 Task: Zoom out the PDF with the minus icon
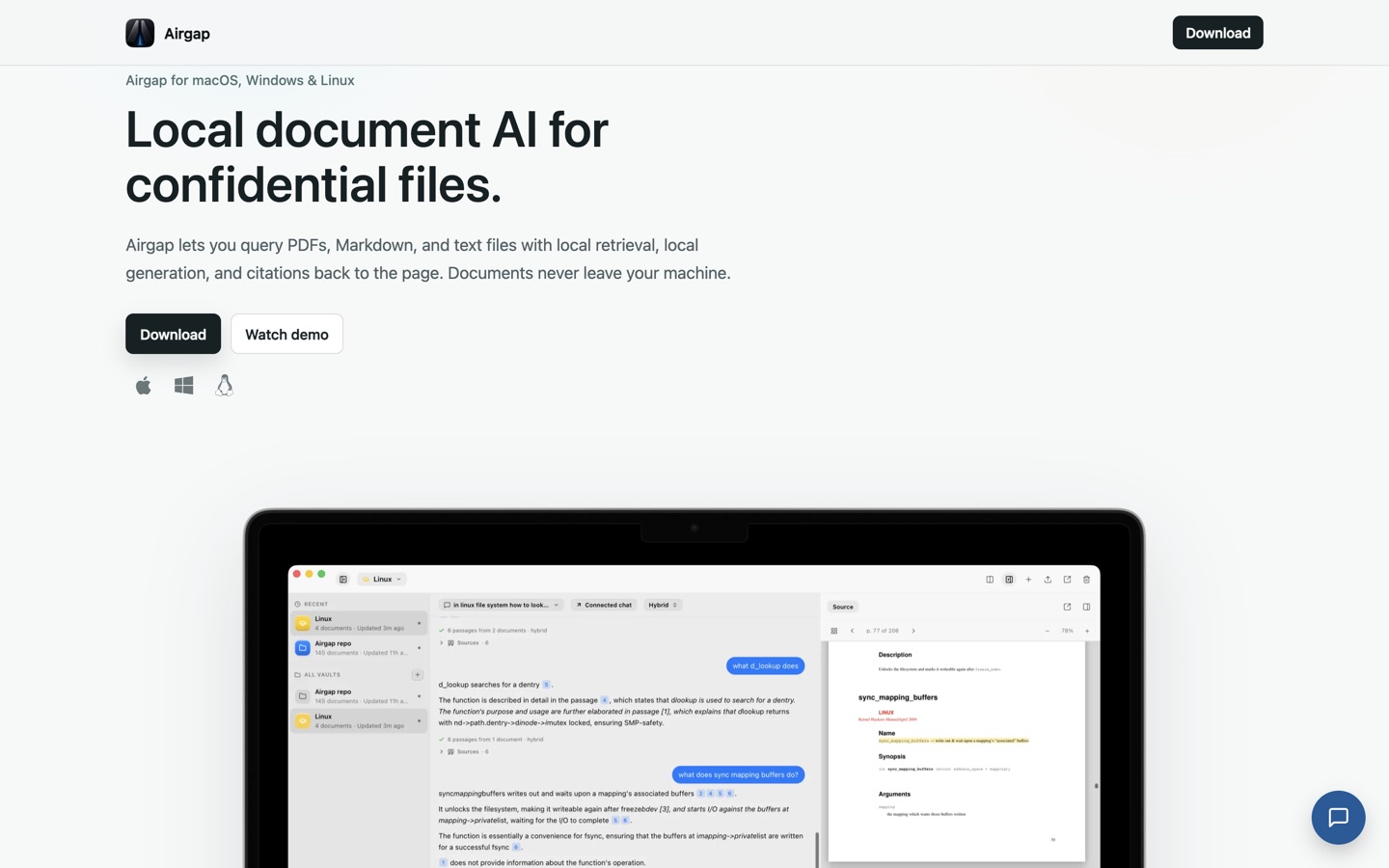tap(1047, 631)
